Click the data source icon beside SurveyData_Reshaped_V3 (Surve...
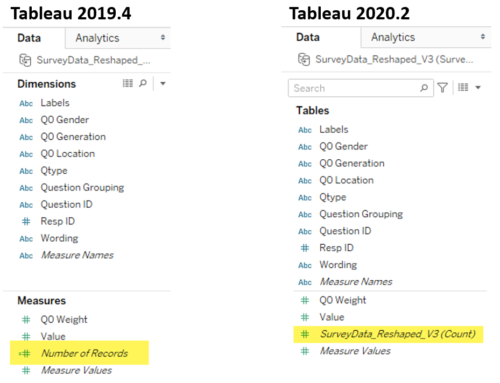The width and height of the screenshot is (500, 383). (304, 59)
